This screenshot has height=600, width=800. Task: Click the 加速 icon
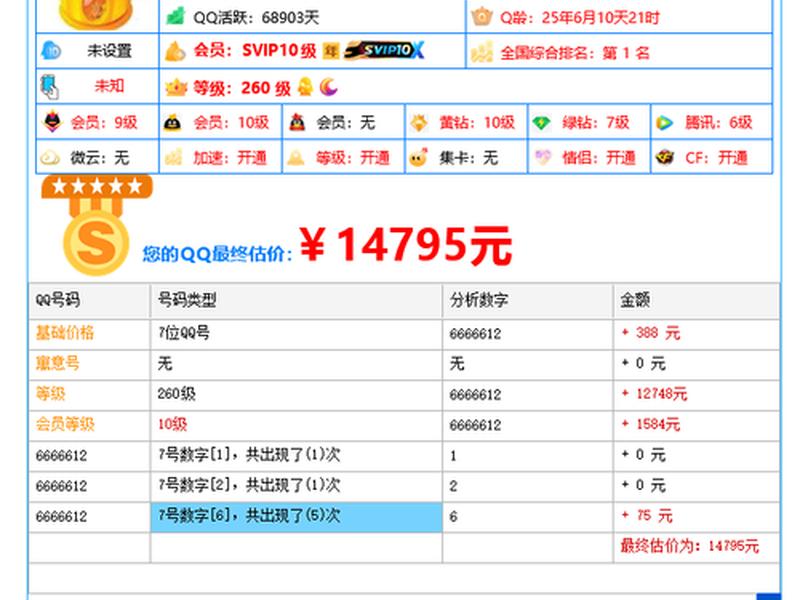point(173,157)
